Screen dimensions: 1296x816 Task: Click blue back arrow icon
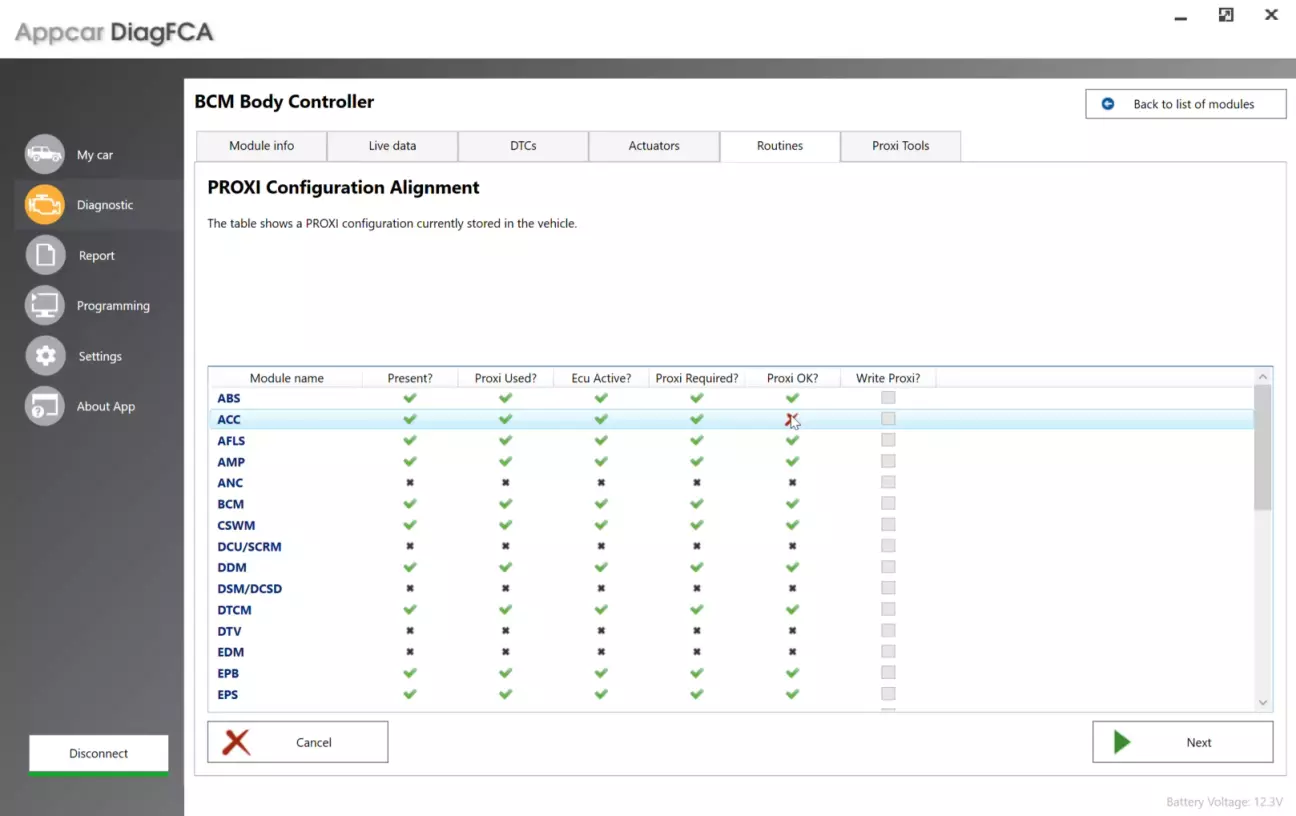coord(1108,104)
